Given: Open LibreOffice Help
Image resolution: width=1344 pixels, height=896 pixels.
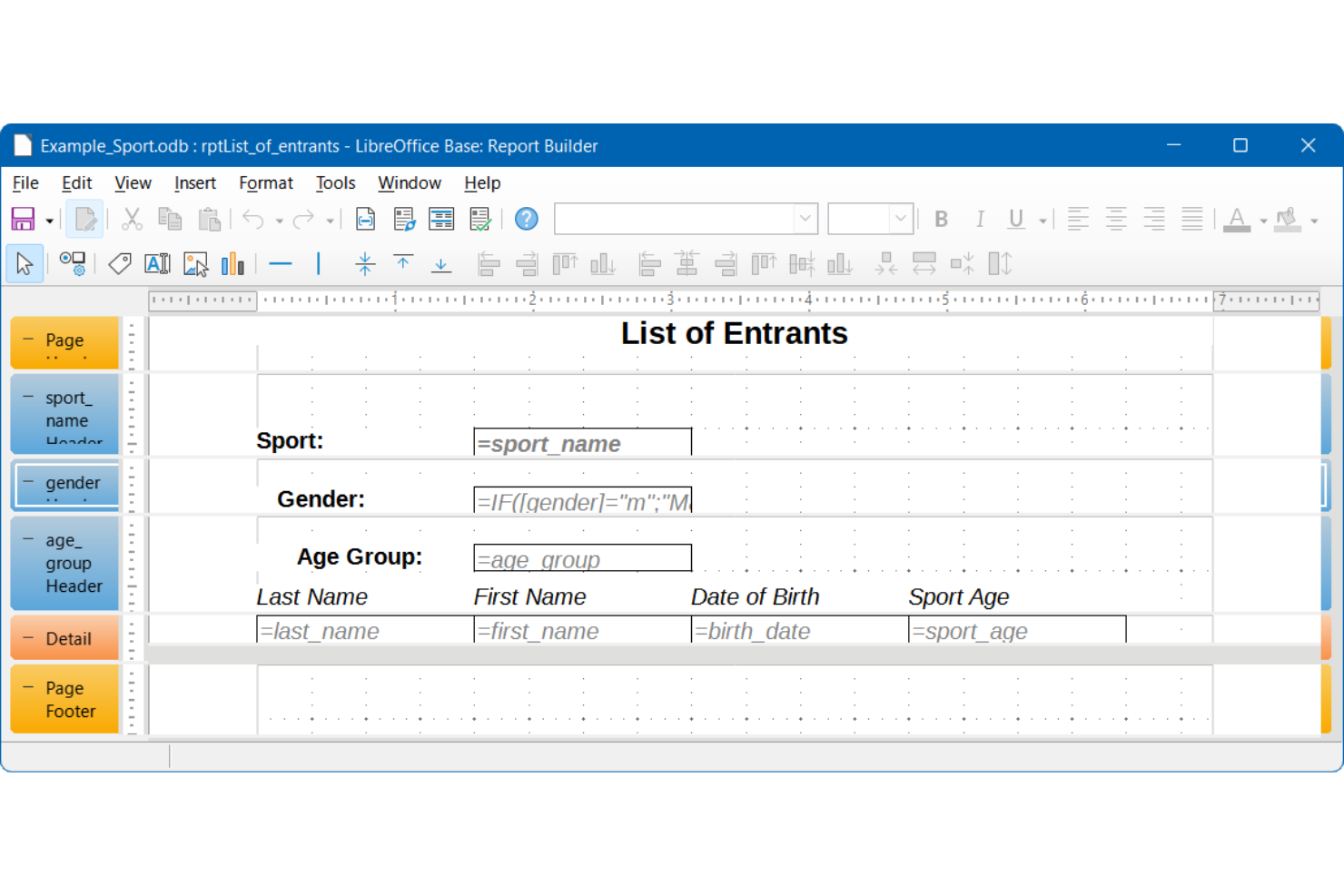Looking at the screenshot, I should 525,219.
